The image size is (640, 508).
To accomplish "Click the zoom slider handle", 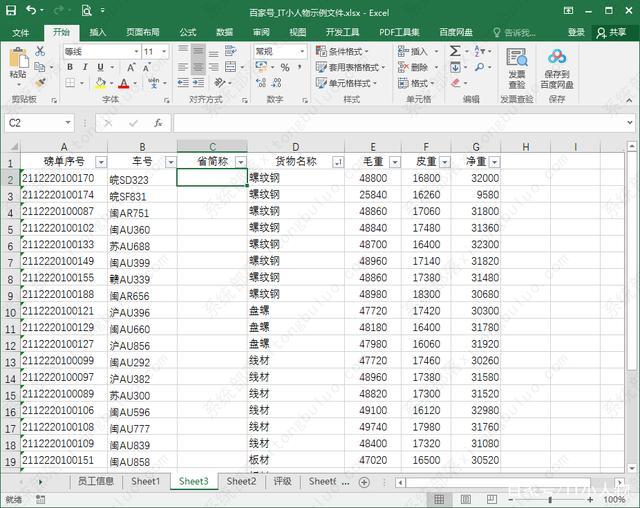I will click(x=550, y=499).
